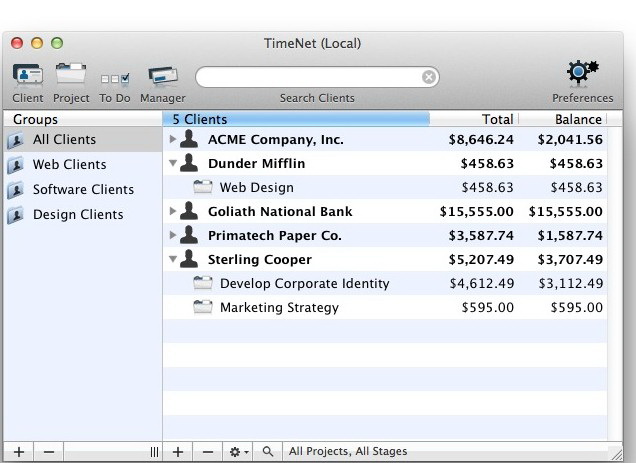Select the Marketing Strategy project

(279, 307)
